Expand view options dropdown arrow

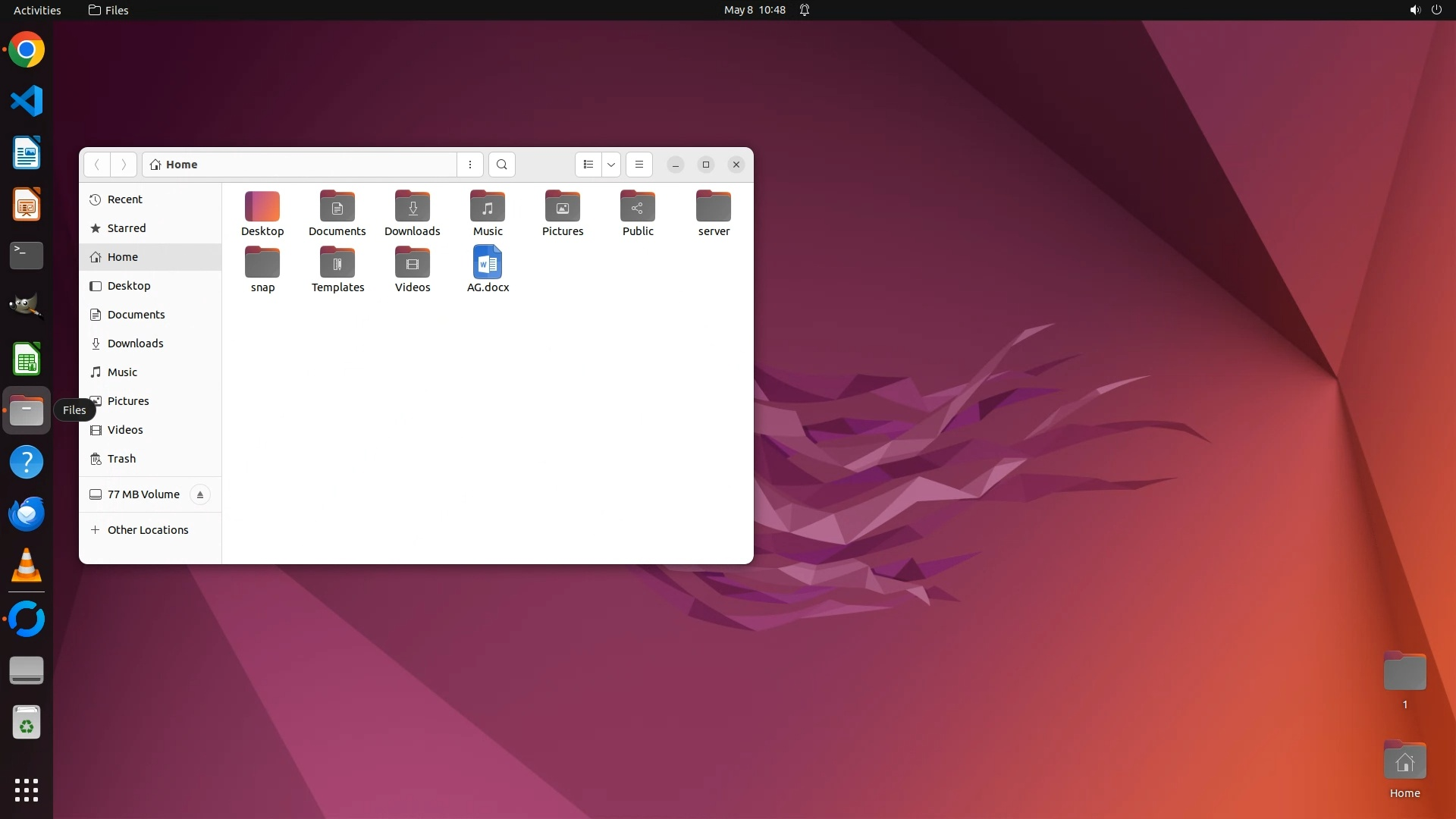[x=611, y=165]
